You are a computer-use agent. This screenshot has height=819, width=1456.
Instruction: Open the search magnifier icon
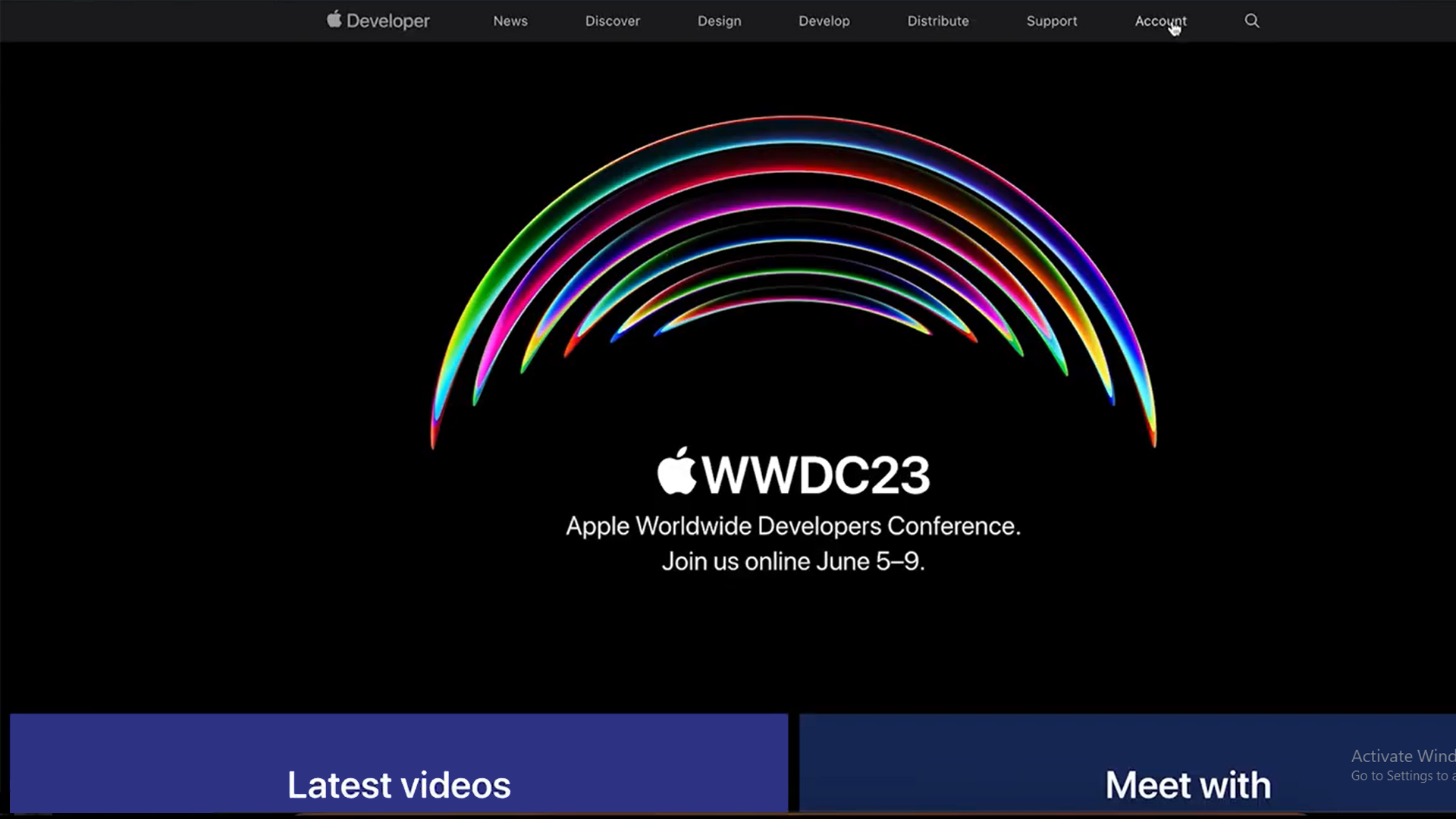click(1251, 20)
